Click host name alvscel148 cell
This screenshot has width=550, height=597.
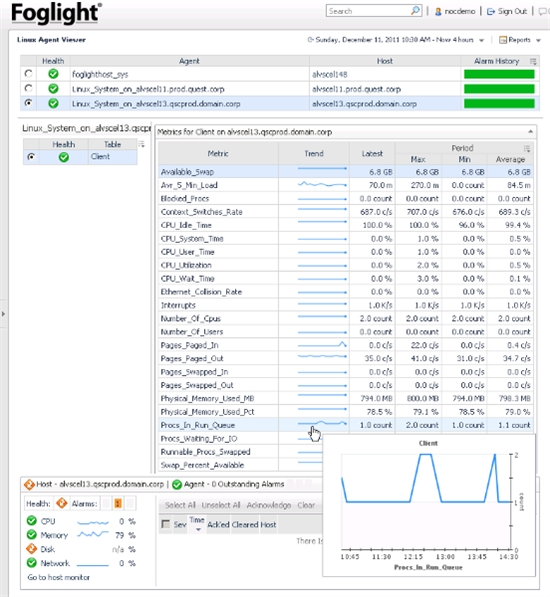pos(330,74)
